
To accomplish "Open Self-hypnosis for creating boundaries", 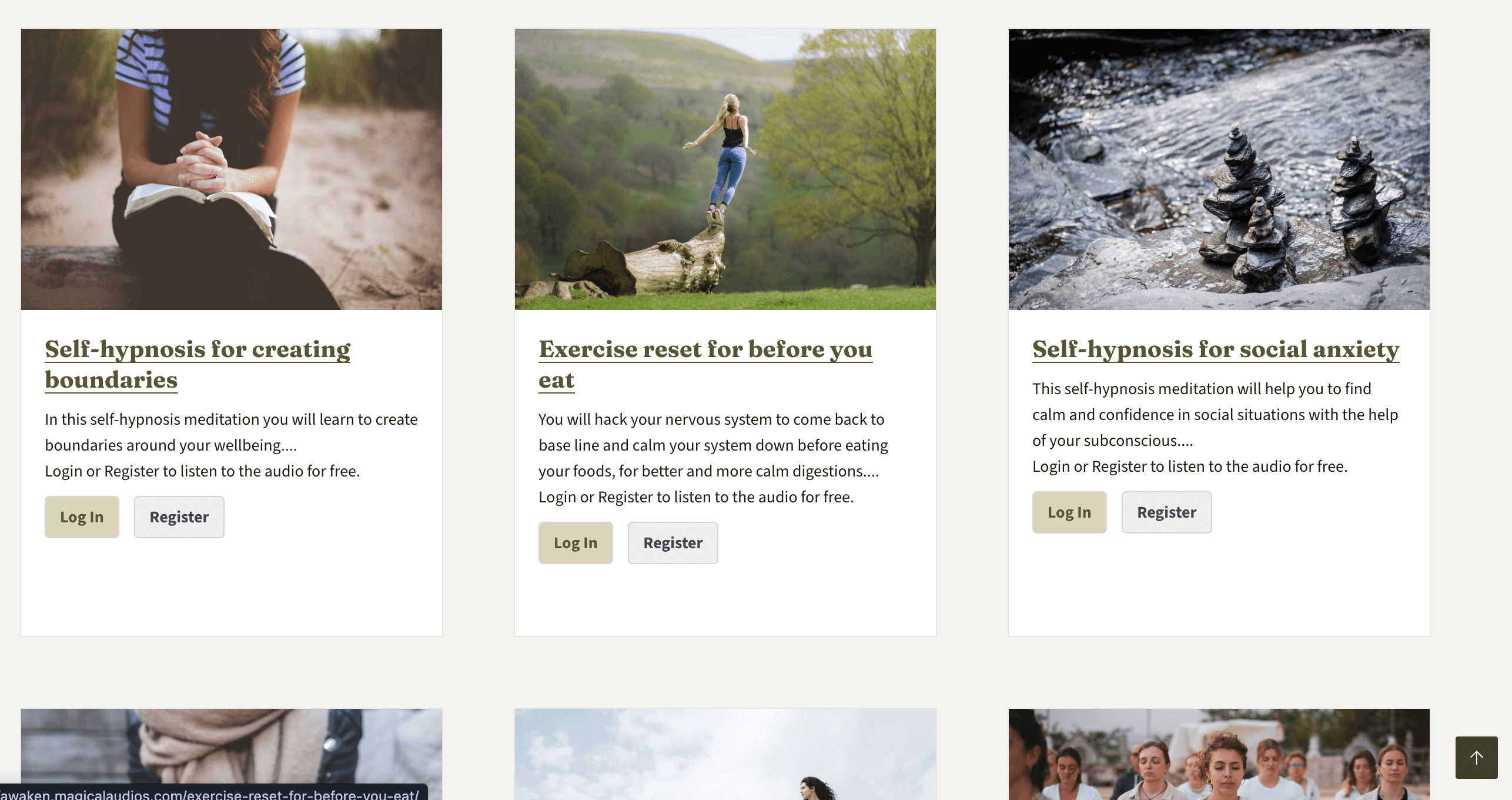I will tap(197, 363).
